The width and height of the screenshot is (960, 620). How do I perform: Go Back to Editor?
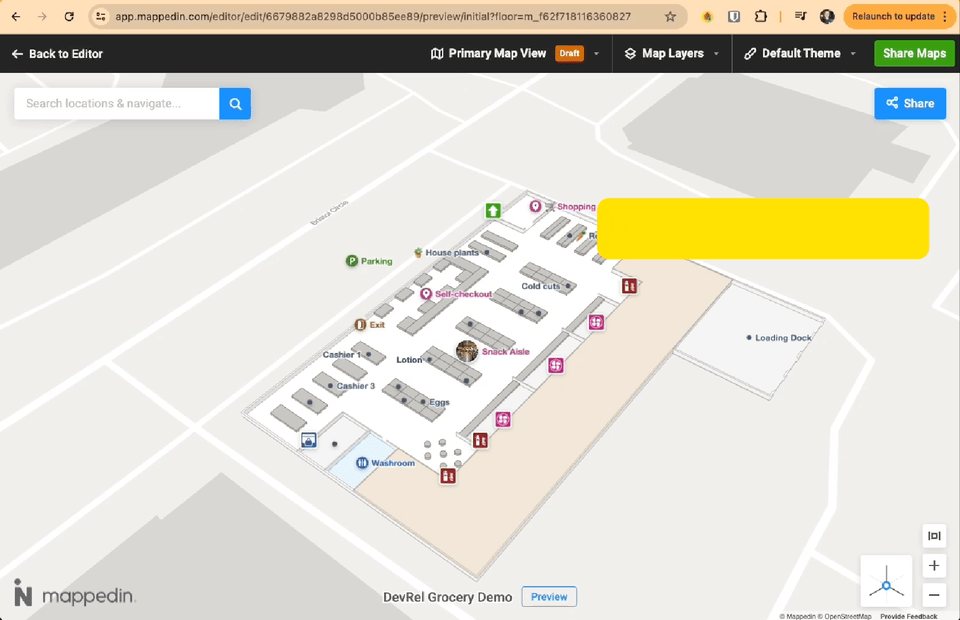pyautogui.click(x=57, y=54)
